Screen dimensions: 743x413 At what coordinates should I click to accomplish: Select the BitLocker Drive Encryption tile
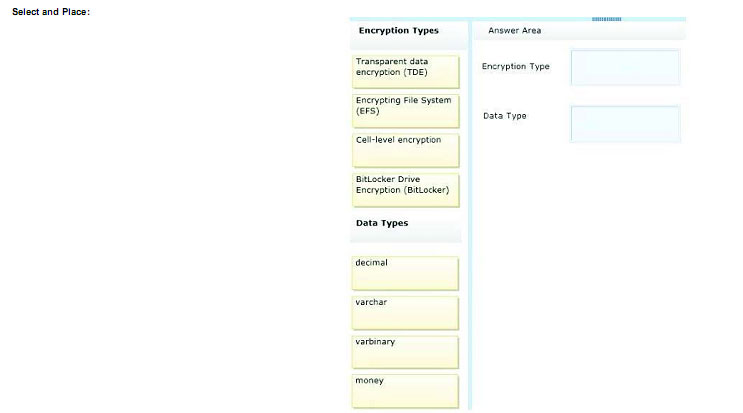pos(406,189)
